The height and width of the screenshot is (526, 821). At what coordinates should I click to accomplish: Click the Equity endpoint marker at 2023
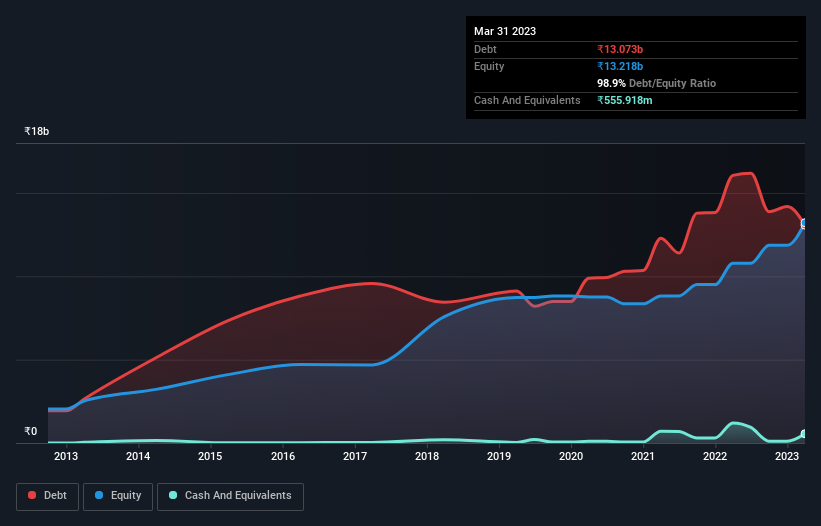[x=804, y=223]
